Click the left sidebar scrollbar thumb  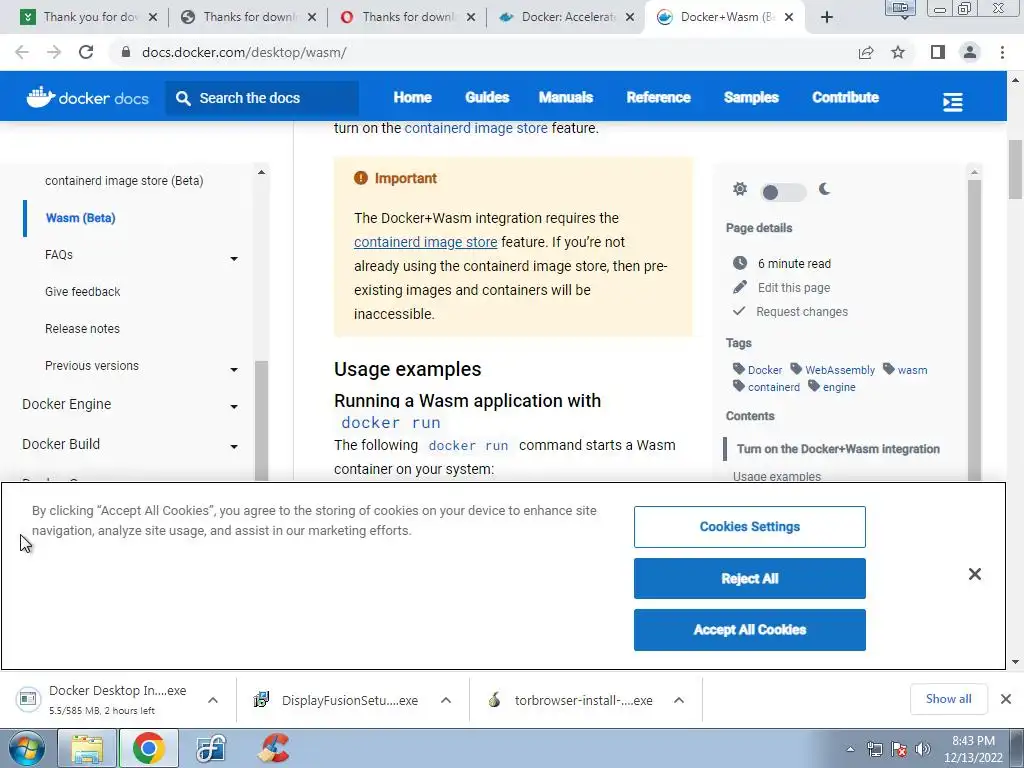pos(261,421)
